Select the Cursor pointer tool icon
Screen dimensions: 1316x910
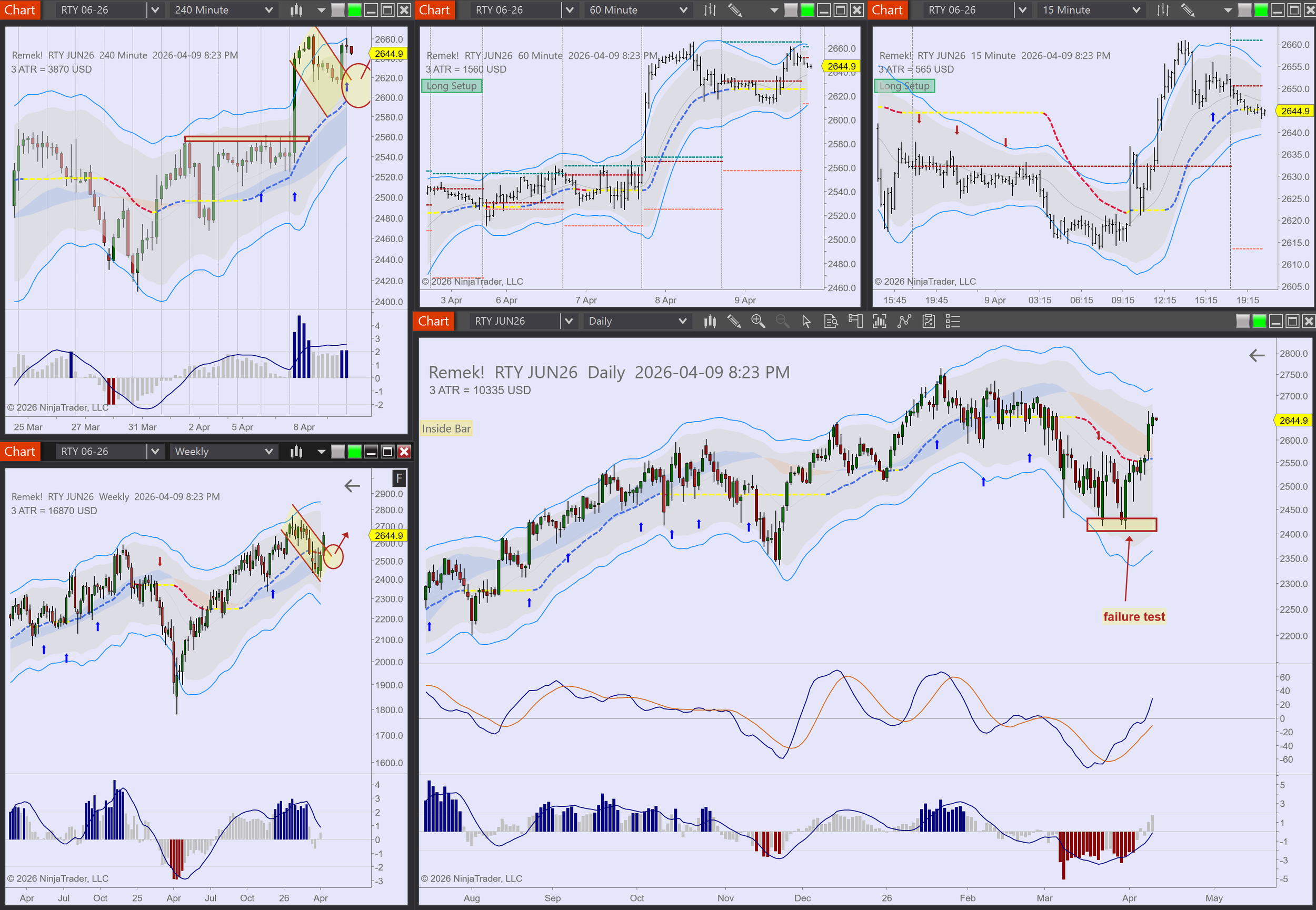[x=806, y=322]
